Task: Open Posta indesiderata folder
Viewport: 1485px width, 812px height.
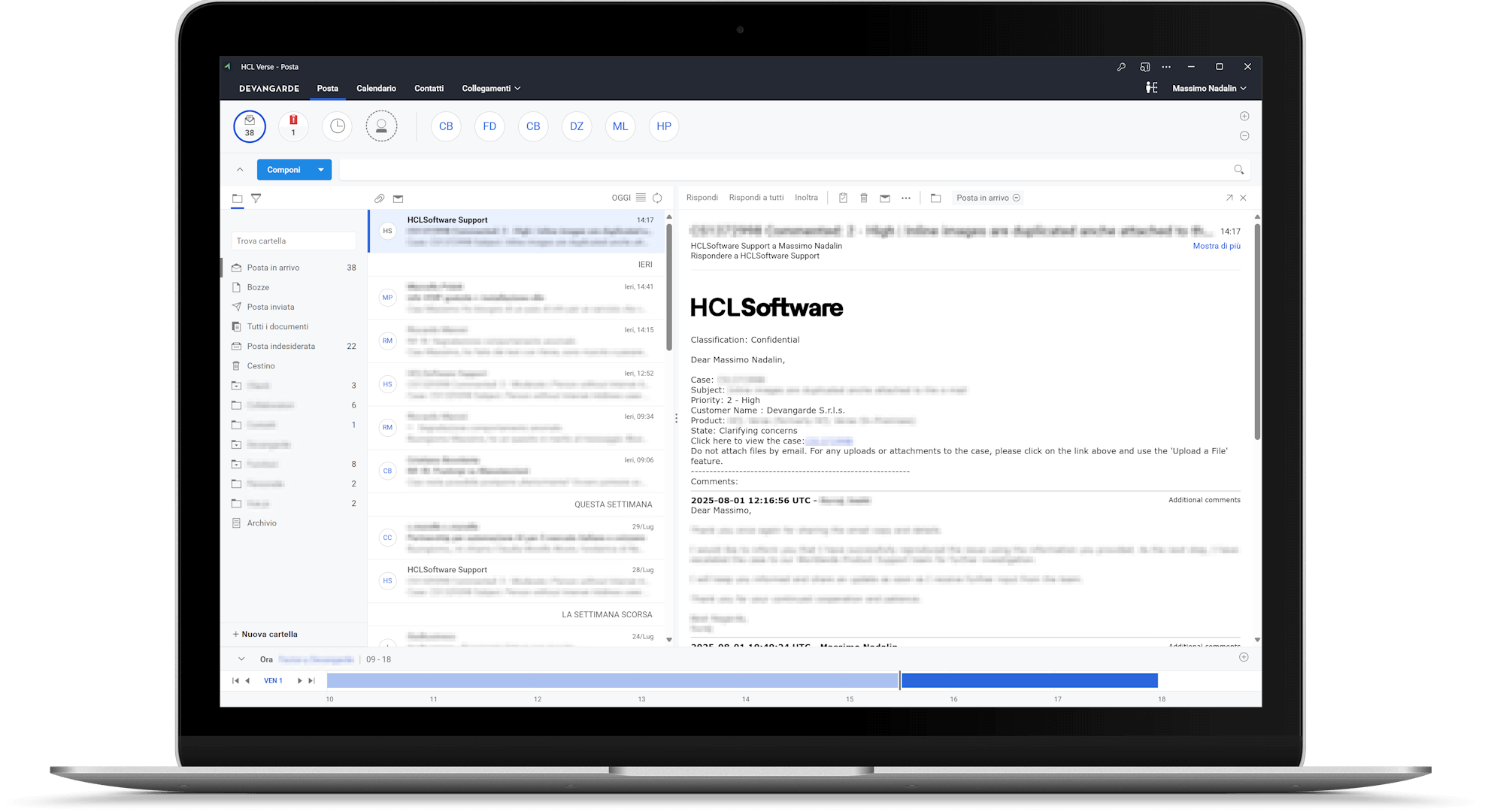Action: pos(294,347)
